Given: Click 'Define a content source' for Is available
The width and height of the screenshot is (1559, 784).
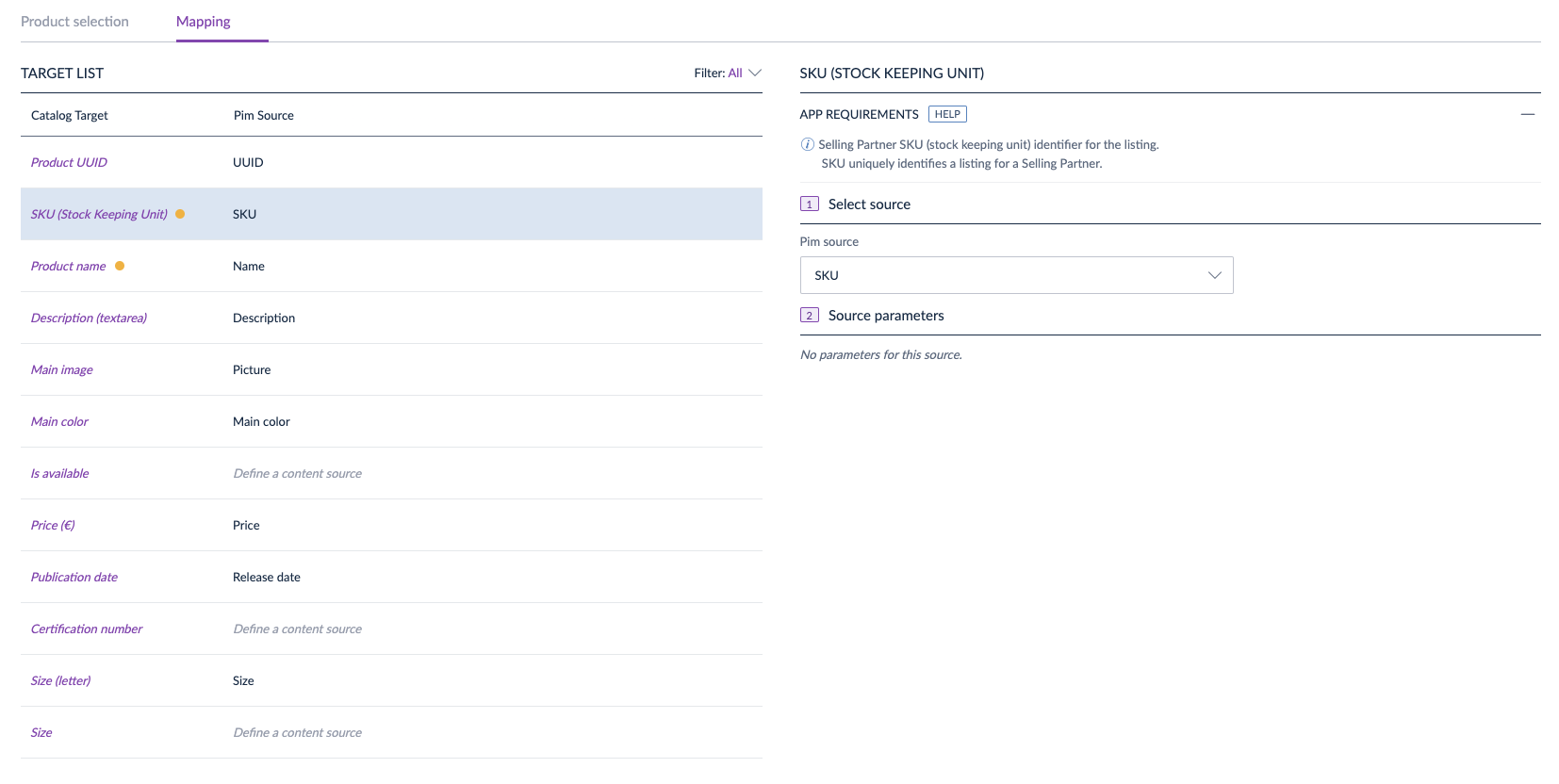Looking at the screenshot, I should (x=298, y=473).
